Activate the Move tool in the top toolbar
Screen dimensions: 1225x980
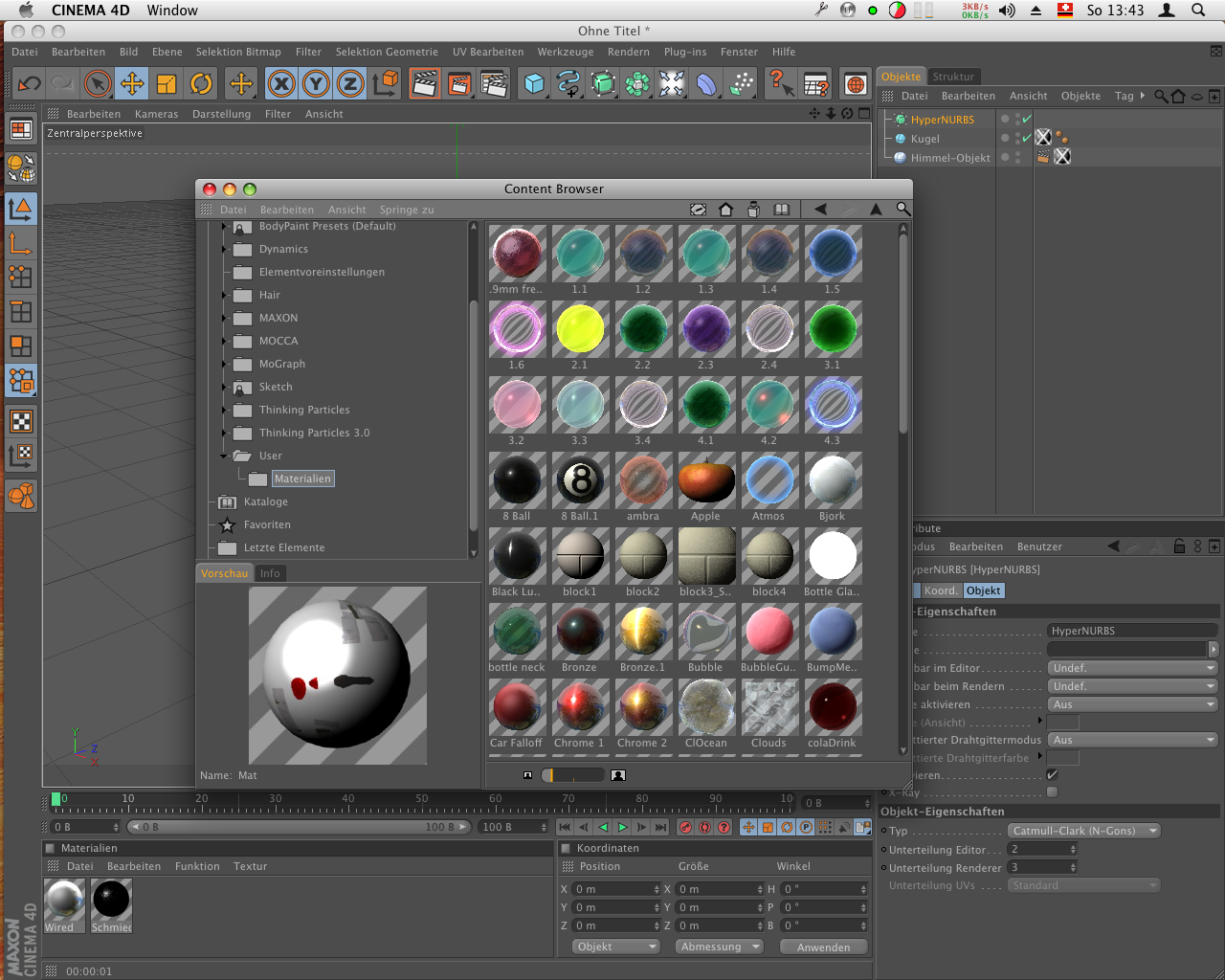[132, 84]
